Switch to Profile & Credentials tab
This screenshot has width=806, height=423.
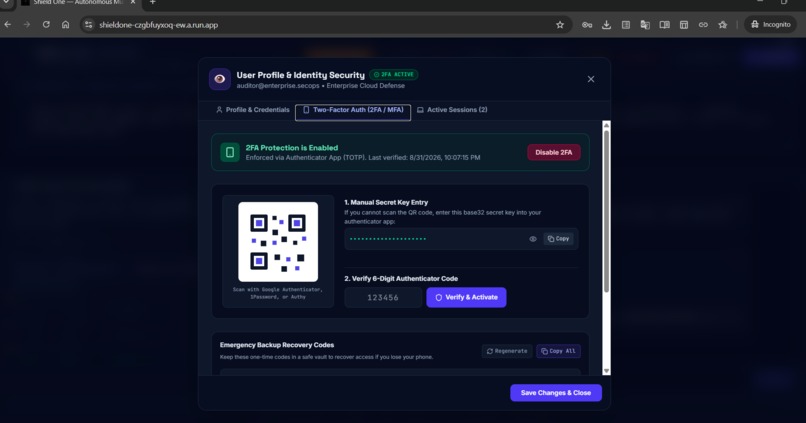(252, 110)
